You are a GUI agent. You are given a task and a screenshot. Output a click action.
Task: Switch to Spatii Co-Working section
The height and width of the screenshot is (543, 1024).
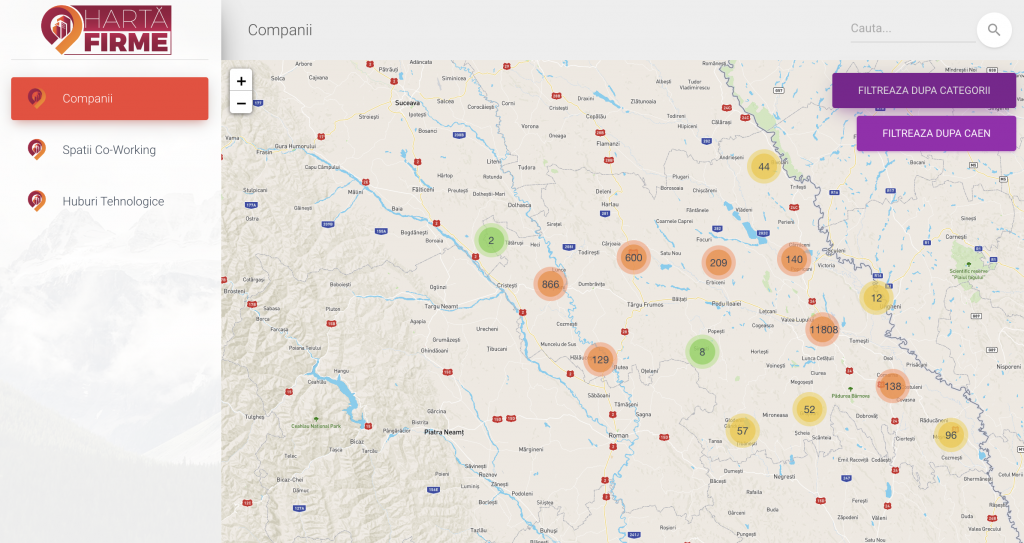109,150
